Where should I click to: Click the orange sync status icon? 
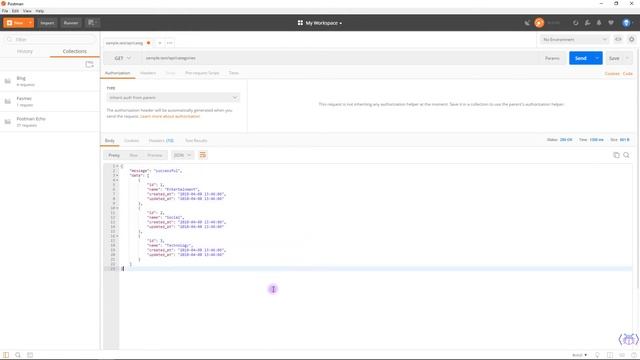point(539,23)
